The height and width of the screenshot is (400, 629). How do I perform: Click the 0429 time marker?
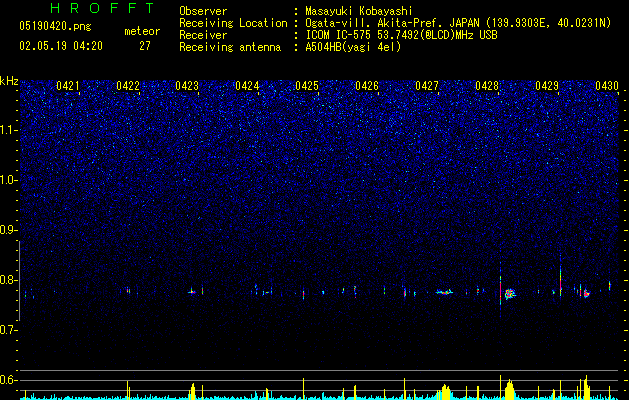(x=547, y=86)
